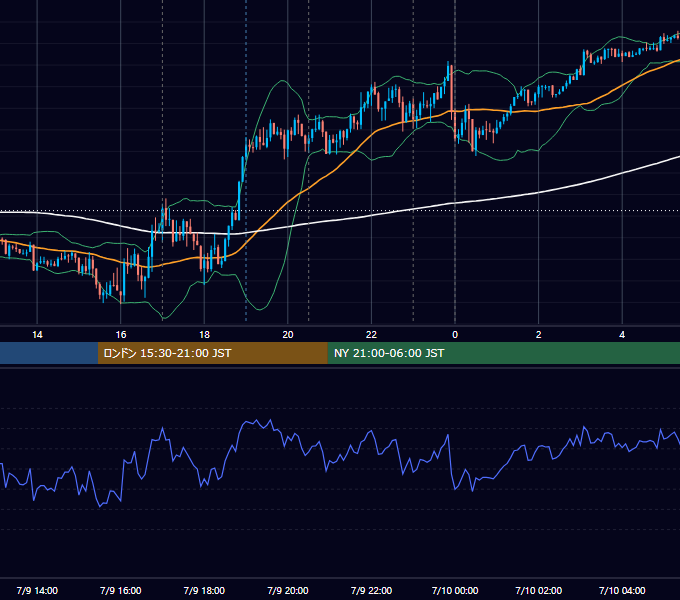Viewport: 680px width, 600px height.
Task: Select the 18 hour axis label
Action: click(x=204, y=335)
